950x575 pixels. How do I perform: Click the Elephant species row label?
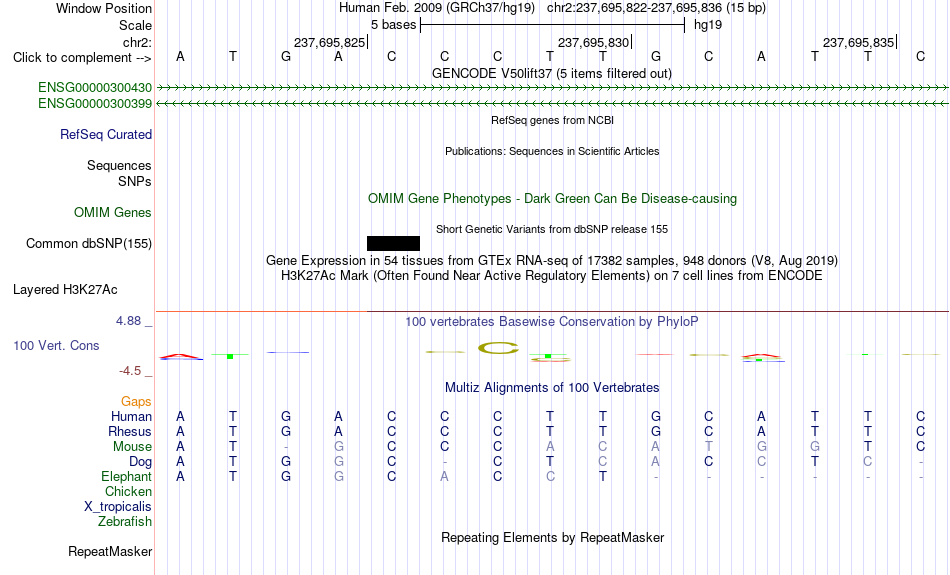point(126,477)
